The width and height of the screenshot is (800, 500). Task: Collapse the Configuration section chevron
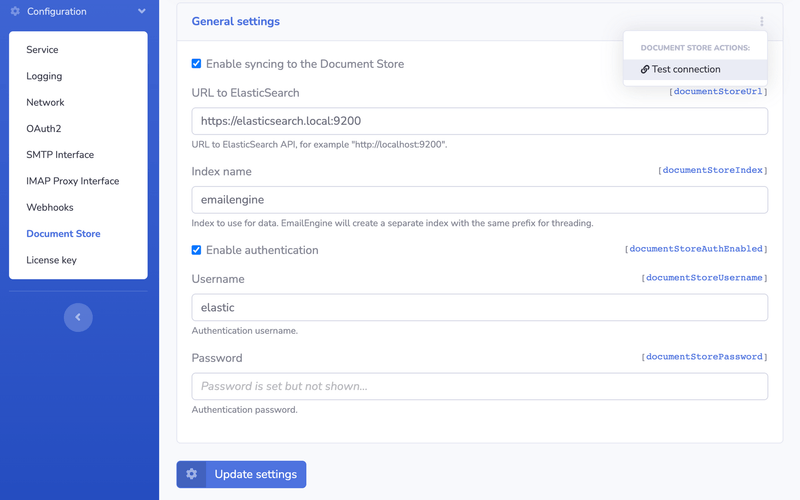(142, 12)
